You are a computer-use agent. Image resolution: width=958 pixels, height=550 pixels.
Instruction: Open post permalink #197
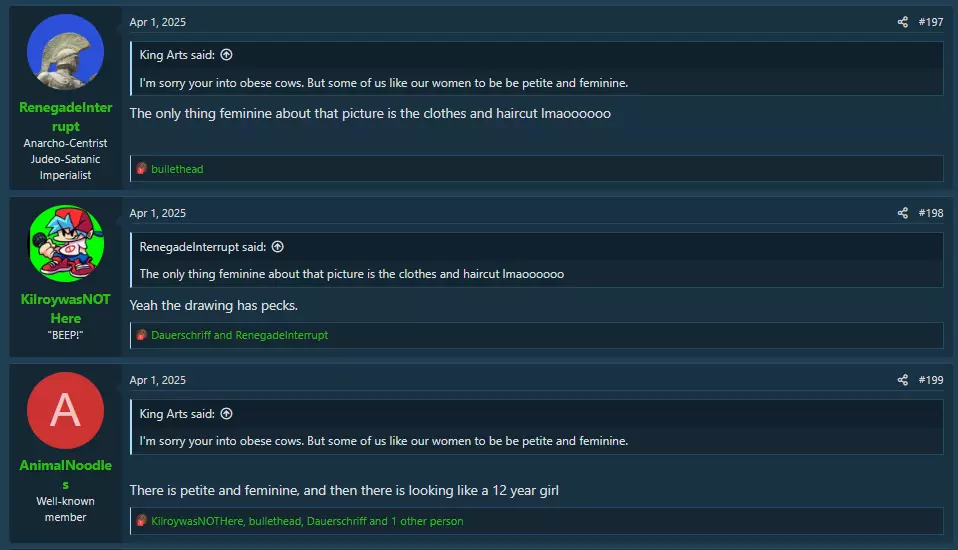[931, 22]
